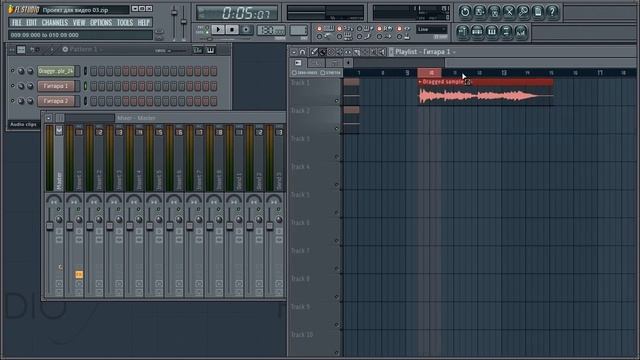The image size is (640, 360).
Task: Open the Playlist window options menu button
Action: [x=293, y=52]
